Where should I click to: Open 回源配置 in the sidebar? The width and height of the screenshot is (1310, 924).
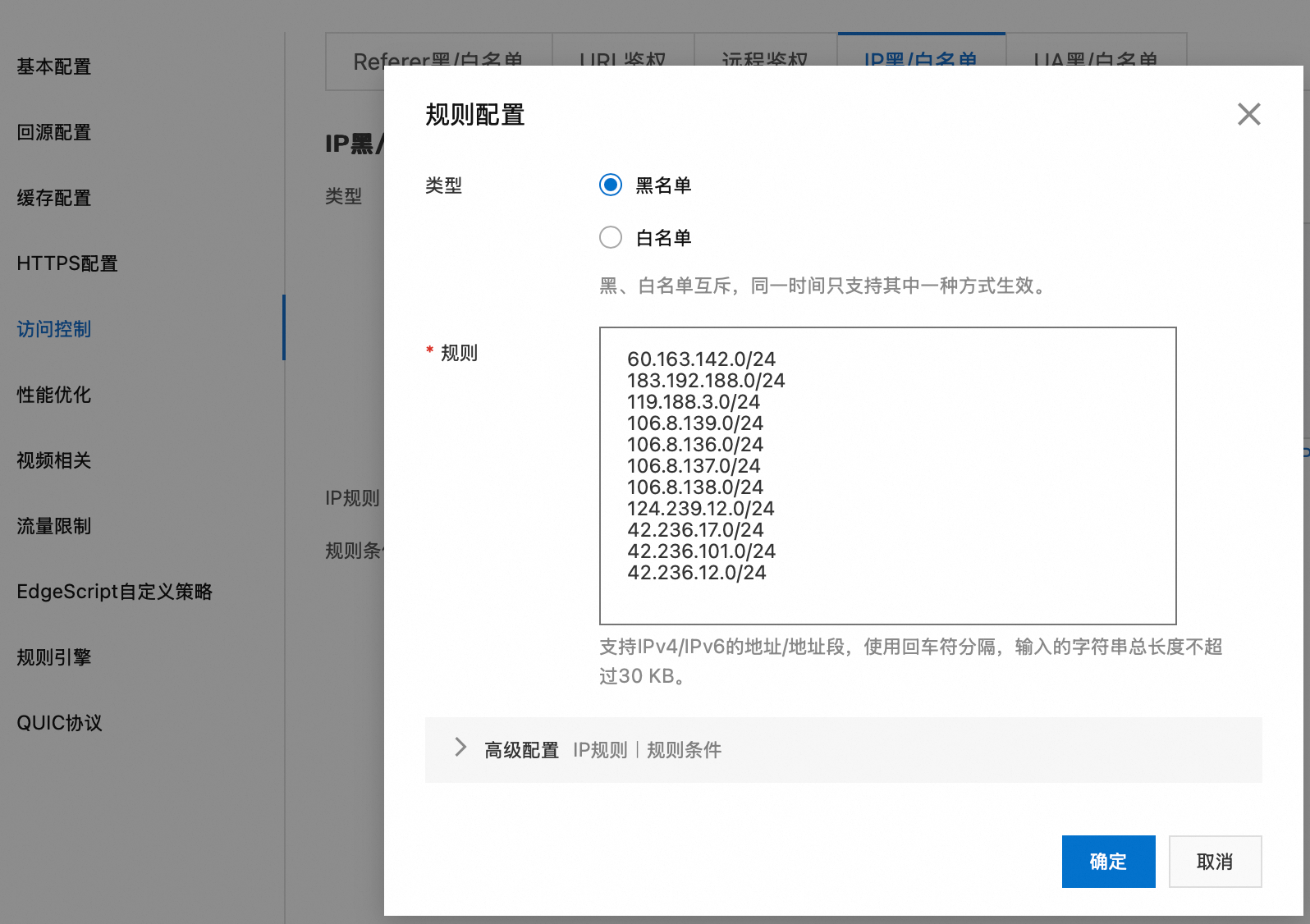coord(54,132)
